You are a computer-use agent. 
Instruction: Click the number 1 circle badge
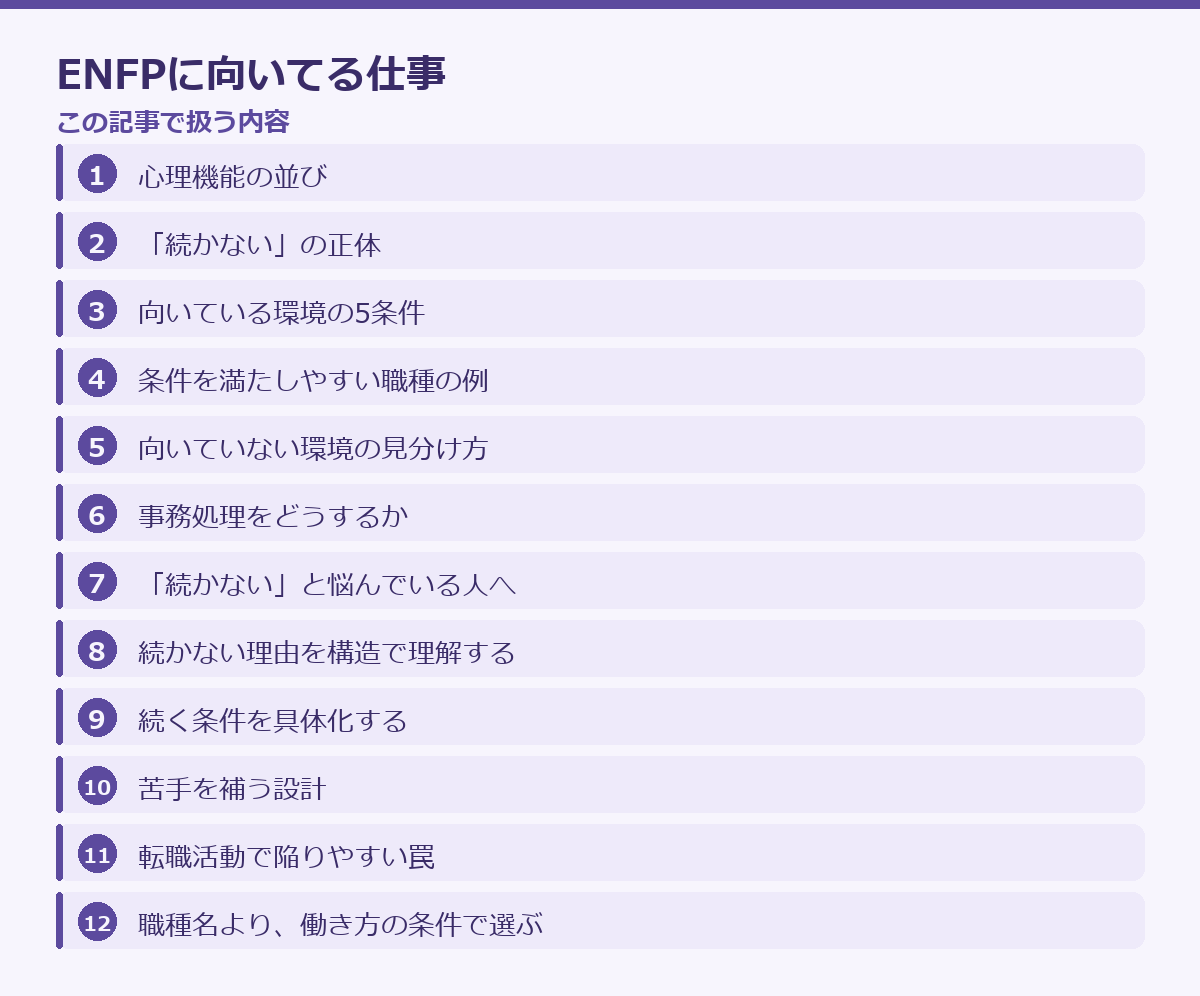pos(97,176)
